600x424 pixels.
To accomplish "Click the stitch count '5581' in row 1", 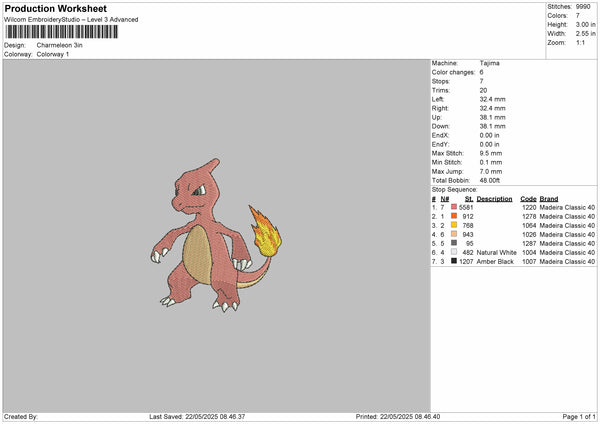I will point(466,207).
